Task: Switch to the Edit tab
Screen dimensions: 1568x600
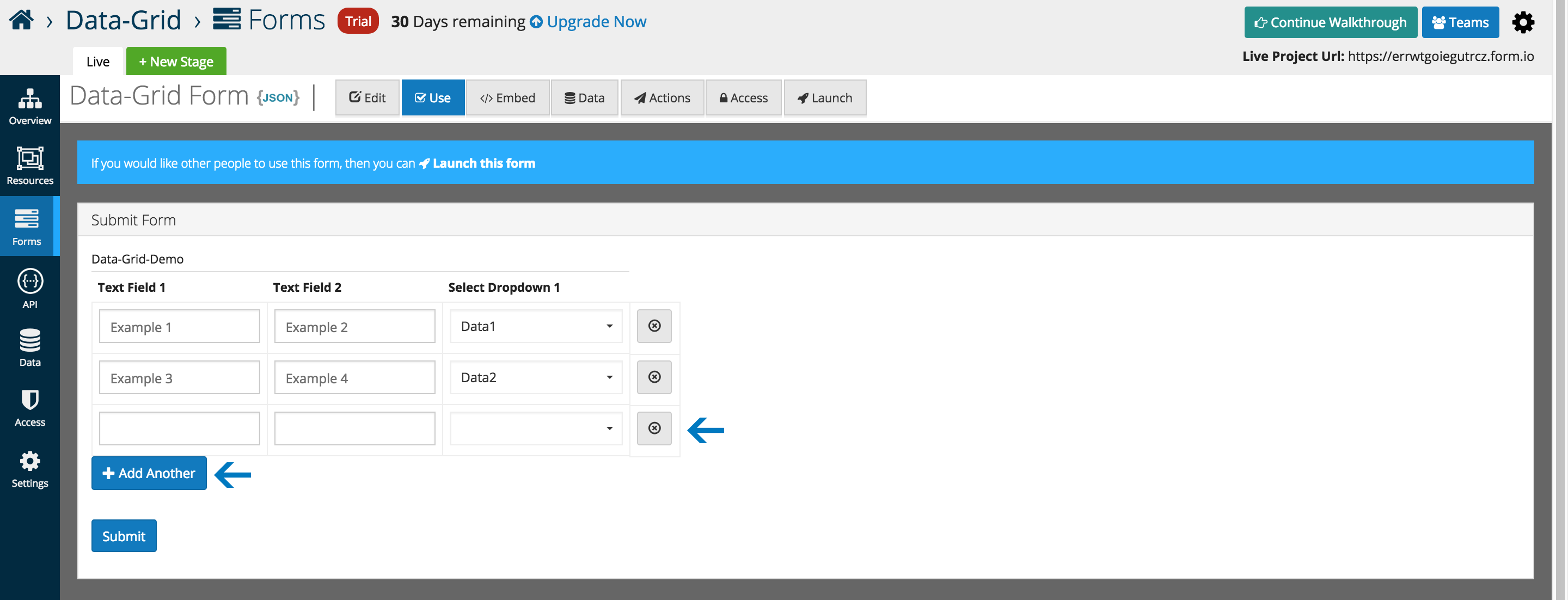Action: (367, 97)
